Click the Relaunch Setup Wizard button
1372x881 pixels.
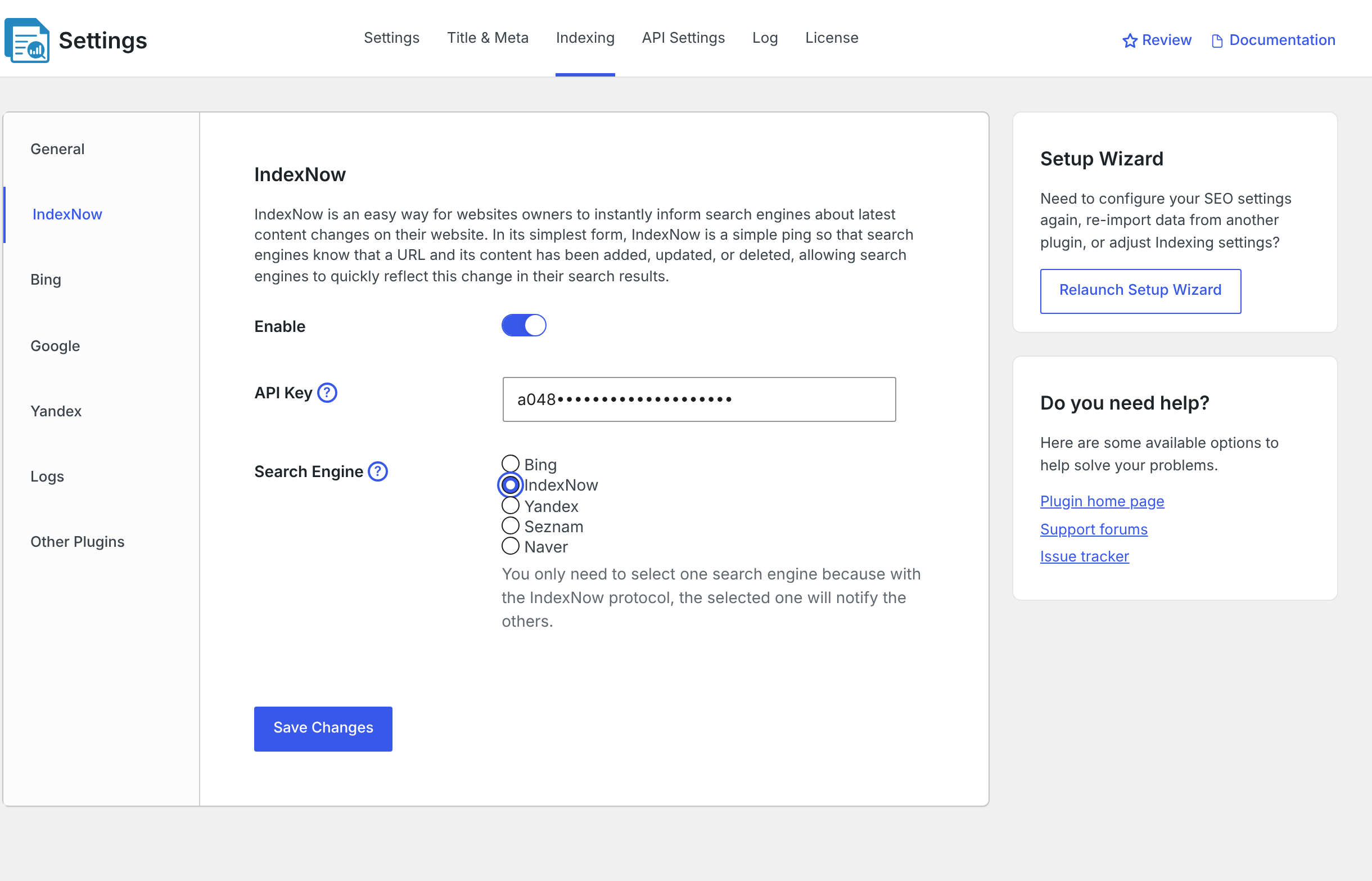pyautogui.click(x=1140, y=291)
